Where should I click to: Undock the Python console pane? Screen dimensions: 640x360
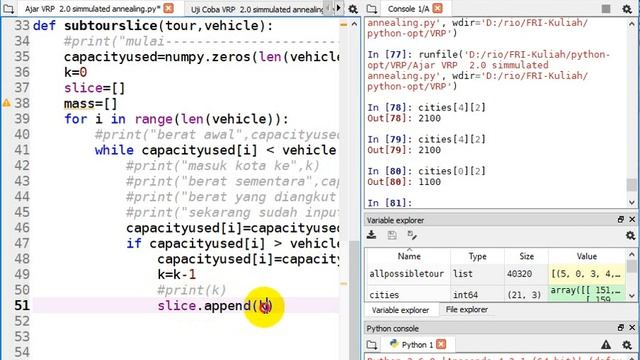click(x=621, y=328)
